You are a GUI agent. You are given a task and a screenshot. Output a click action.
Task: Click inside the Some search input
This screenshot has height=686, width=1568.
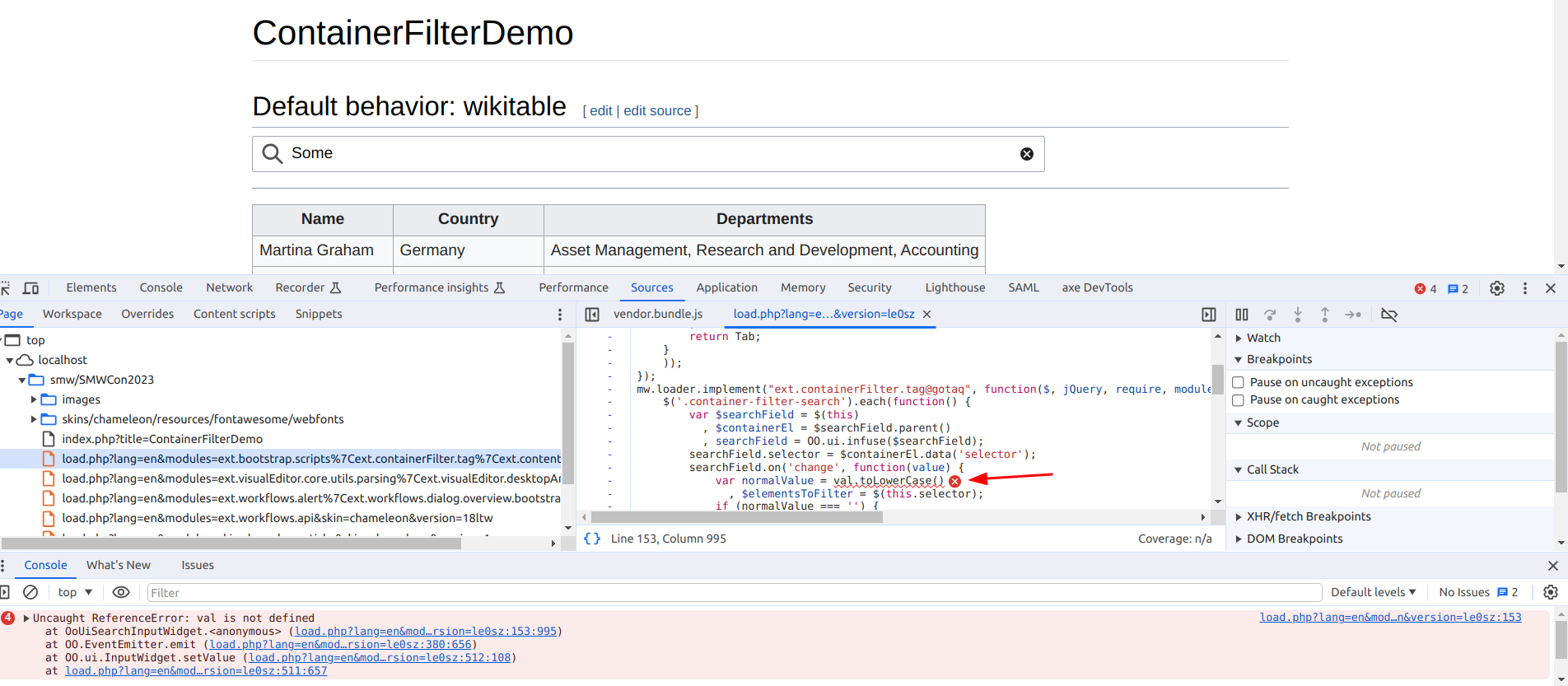click(648, 154)
